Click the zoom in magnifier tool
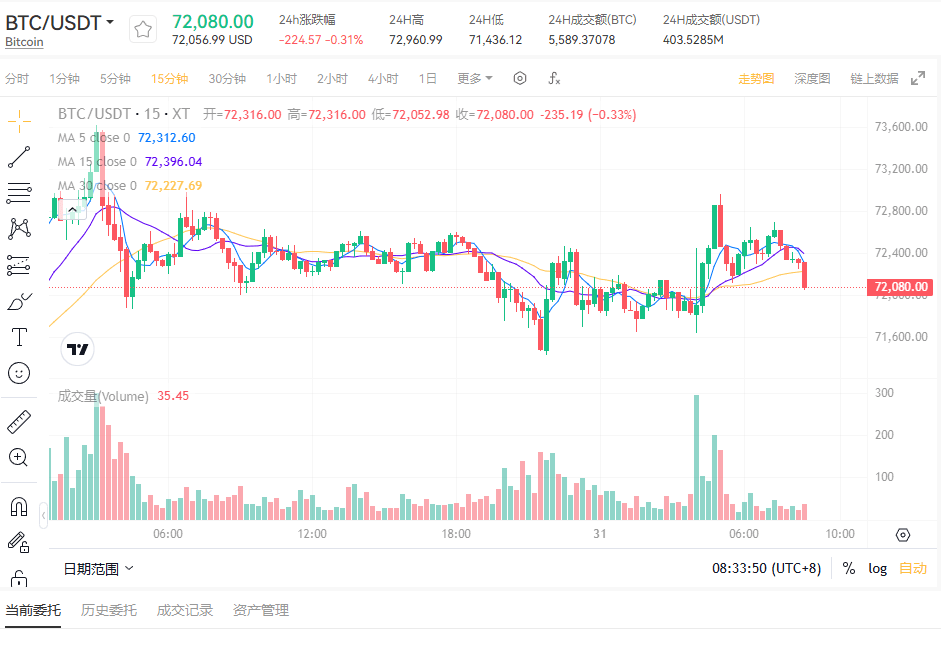 tap(18, 458)
